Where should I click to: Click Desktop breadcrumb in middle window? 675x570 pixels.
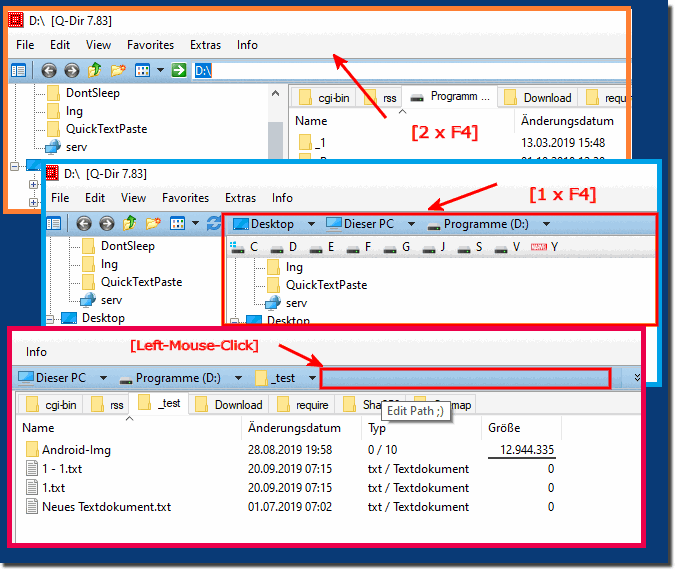[263, 224]
